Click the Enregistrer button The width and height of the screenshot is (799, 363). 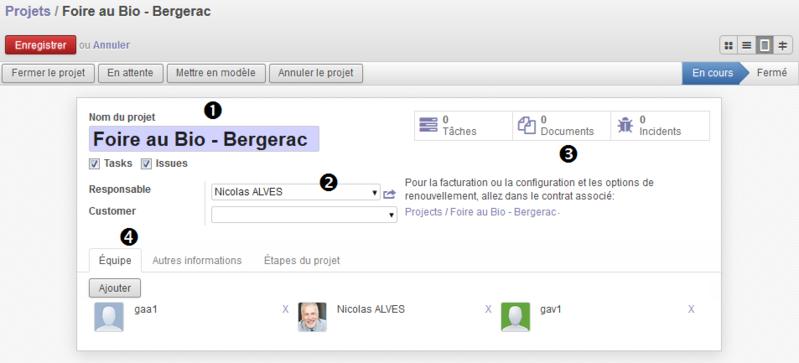pyautogui.click(x=41, y=45)
